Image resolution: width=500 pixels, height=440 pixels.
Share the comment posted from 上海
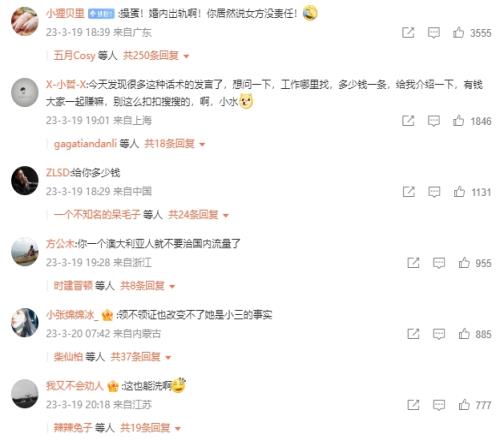coord(408,121)
